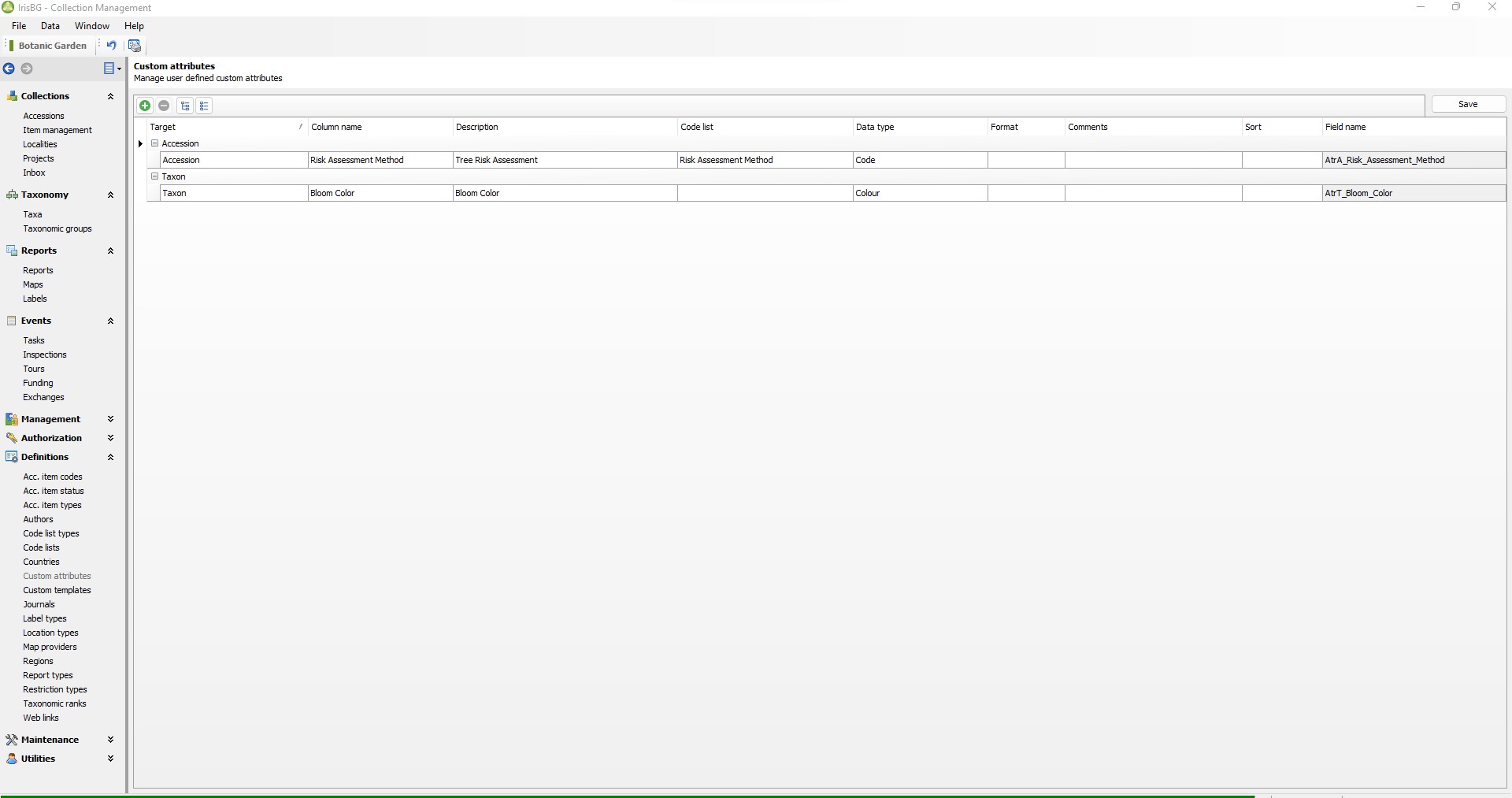
Task: Click the Bloom Color column name cell
Action: (380, 193)
